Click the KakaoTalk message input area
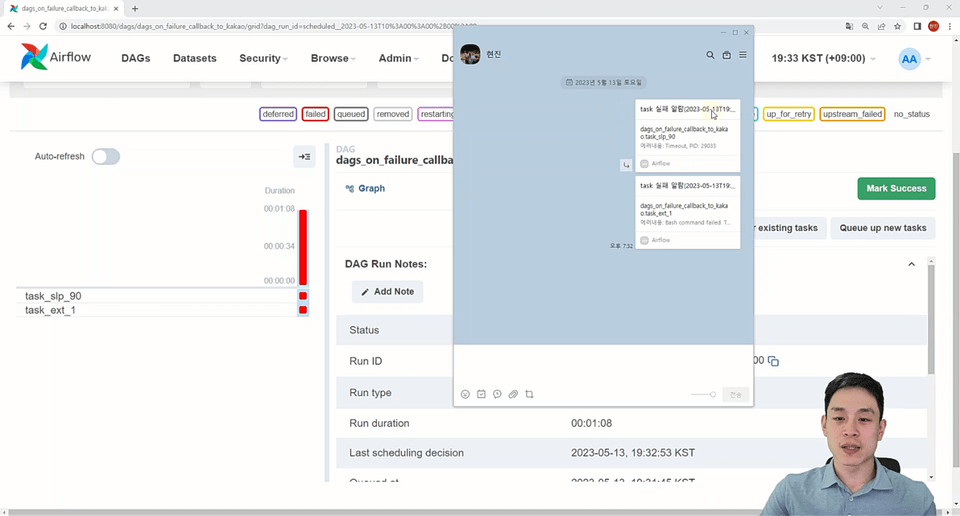Screen dimensions: 960x516 point(603,365)
